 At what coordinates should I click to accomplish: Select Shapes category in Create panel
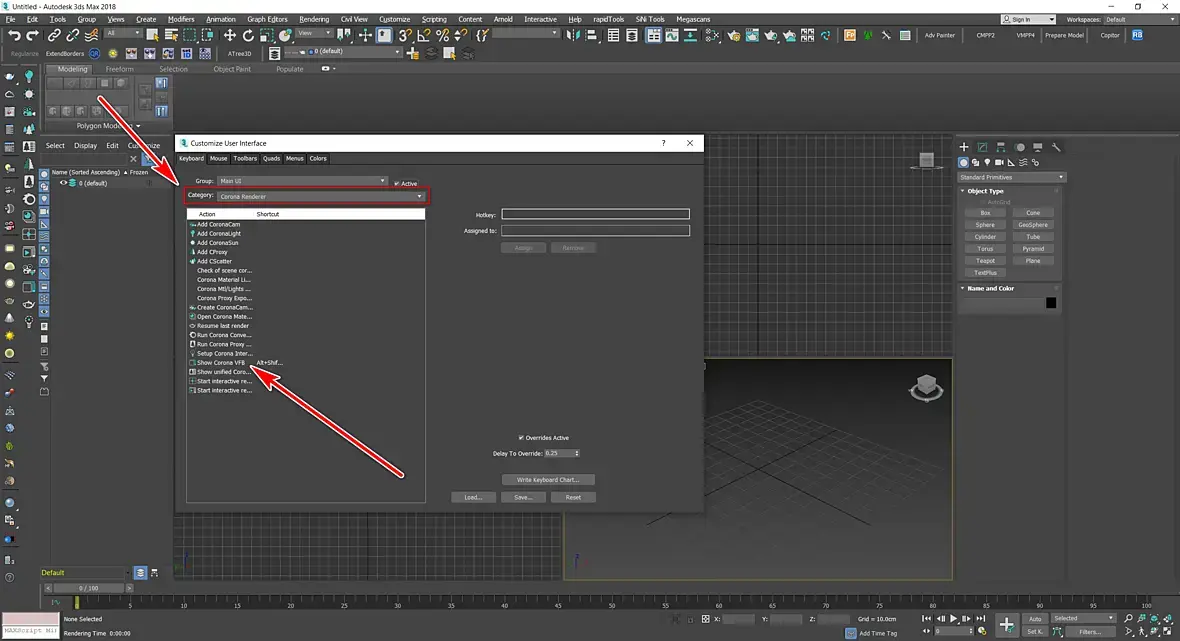pyautogui.click(x=975, y=163)
